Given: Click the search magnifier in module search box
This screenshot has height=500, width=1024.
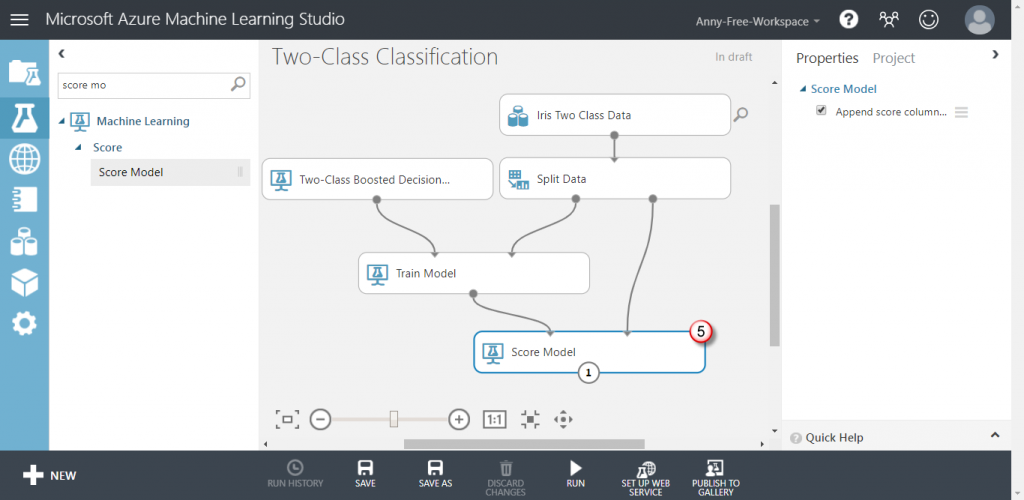Looking at the screenshot, I should pos(239,84).
